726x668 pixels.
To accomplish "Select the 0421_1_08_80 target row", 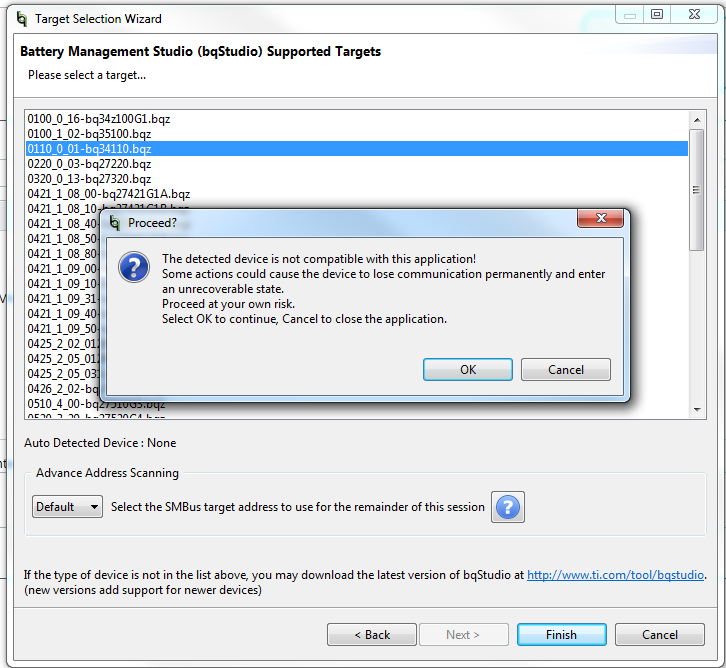I will click(x=63, y=254).
